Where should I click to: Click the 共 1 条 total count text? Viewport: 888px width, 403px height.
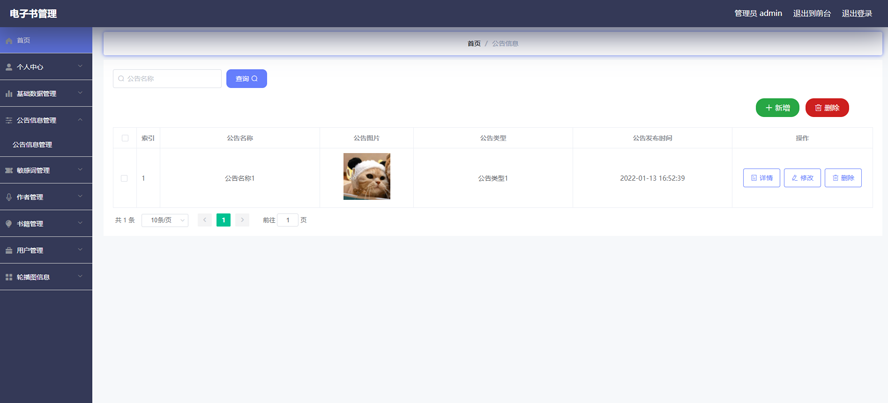[125, 220]
